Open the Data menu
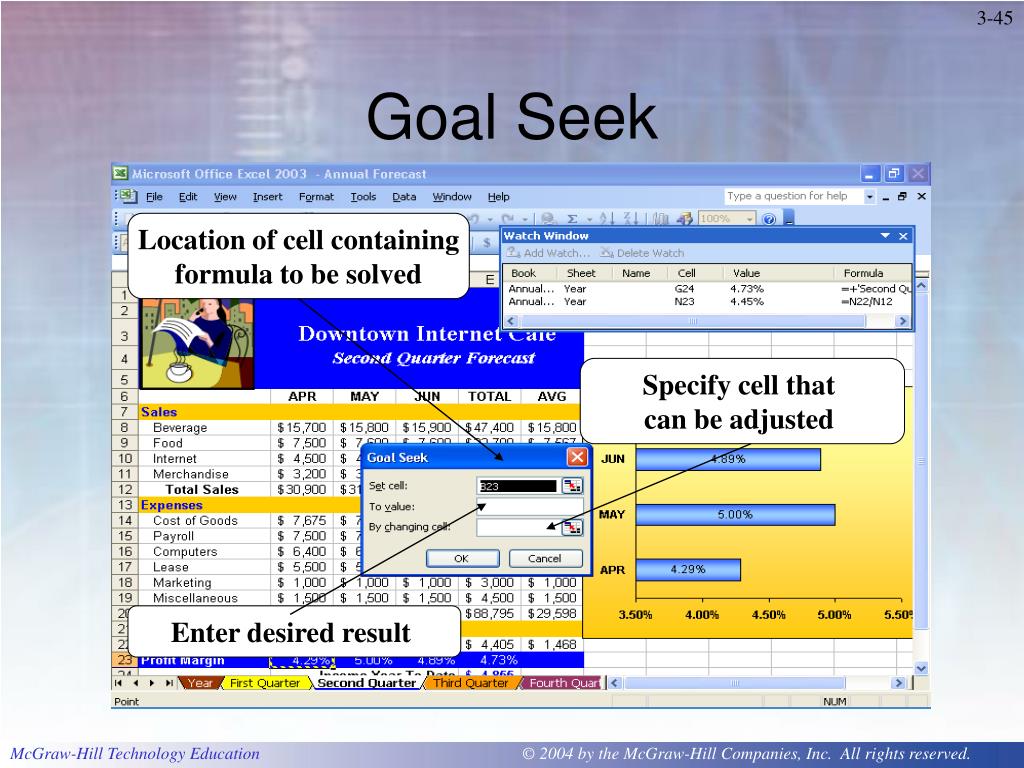Screen dimensions: 1024x768 (404, 197)
